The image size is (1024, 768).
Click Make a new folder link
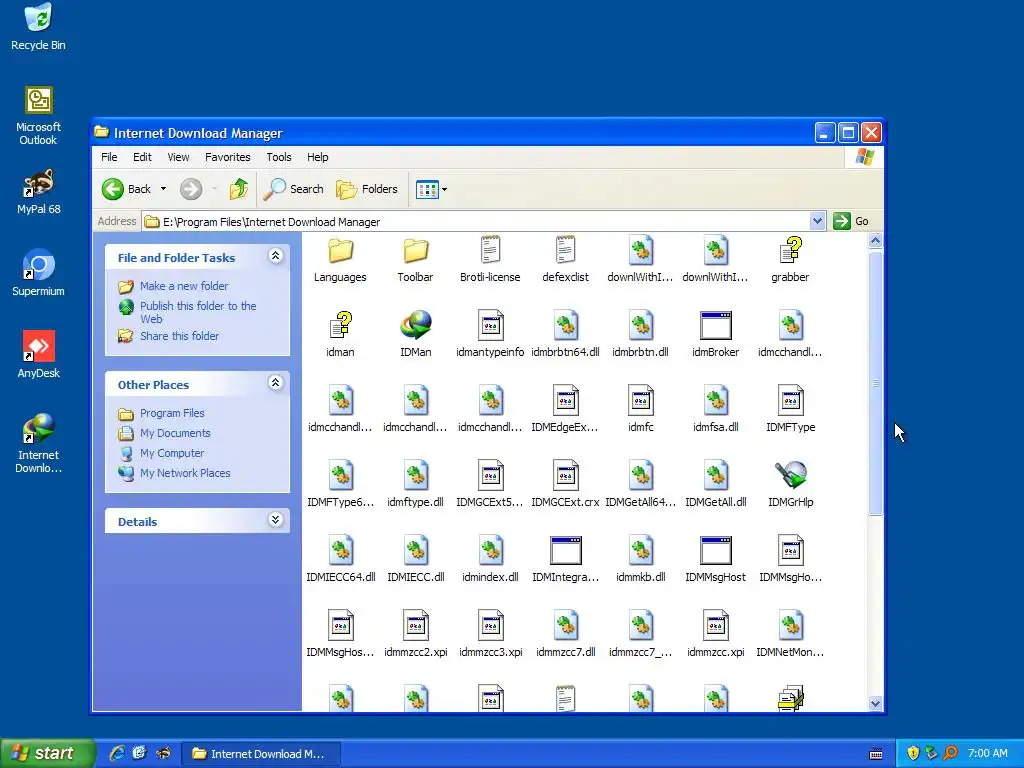pos(184,286)
